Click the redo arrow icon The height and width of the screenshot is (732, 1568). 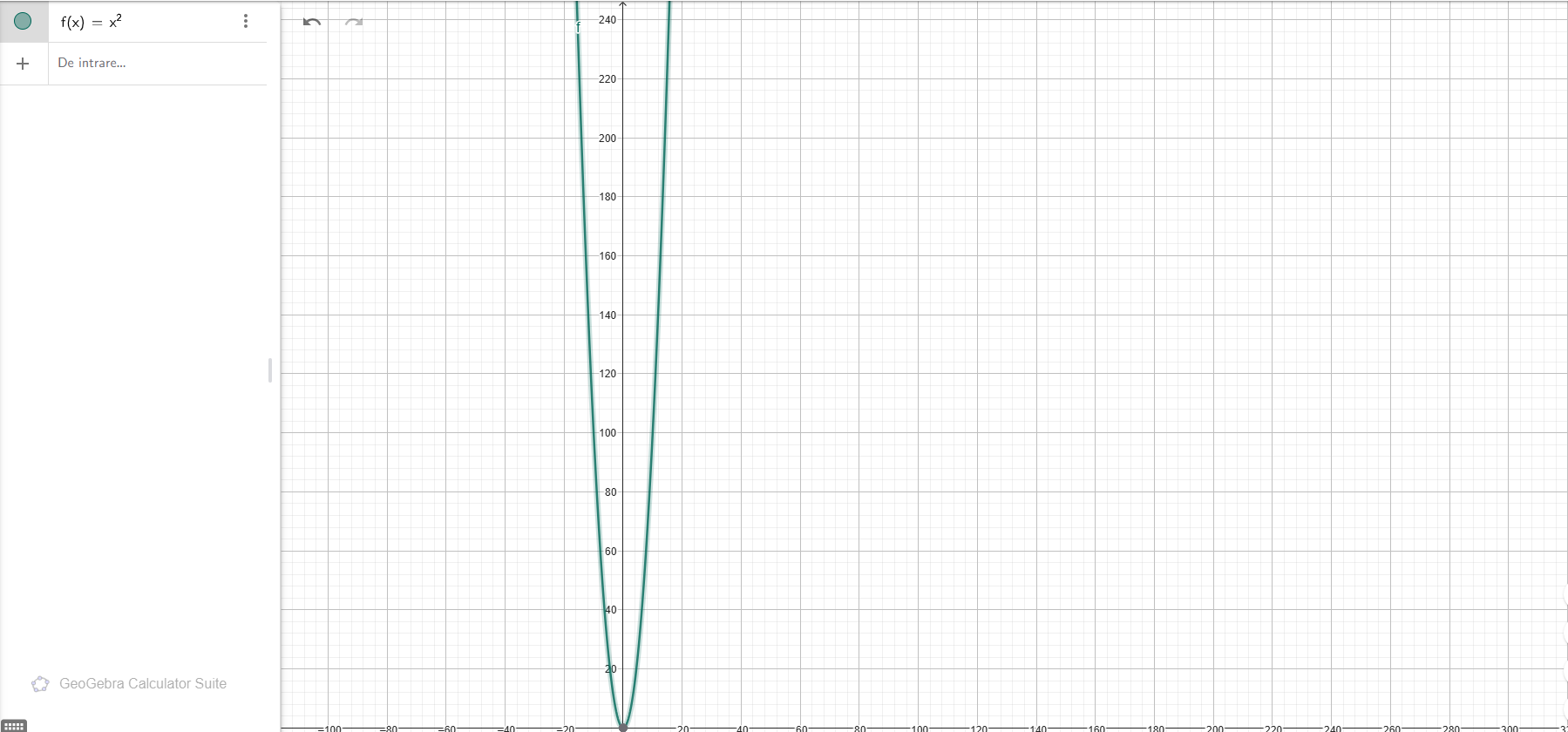[x=353, y=22]
